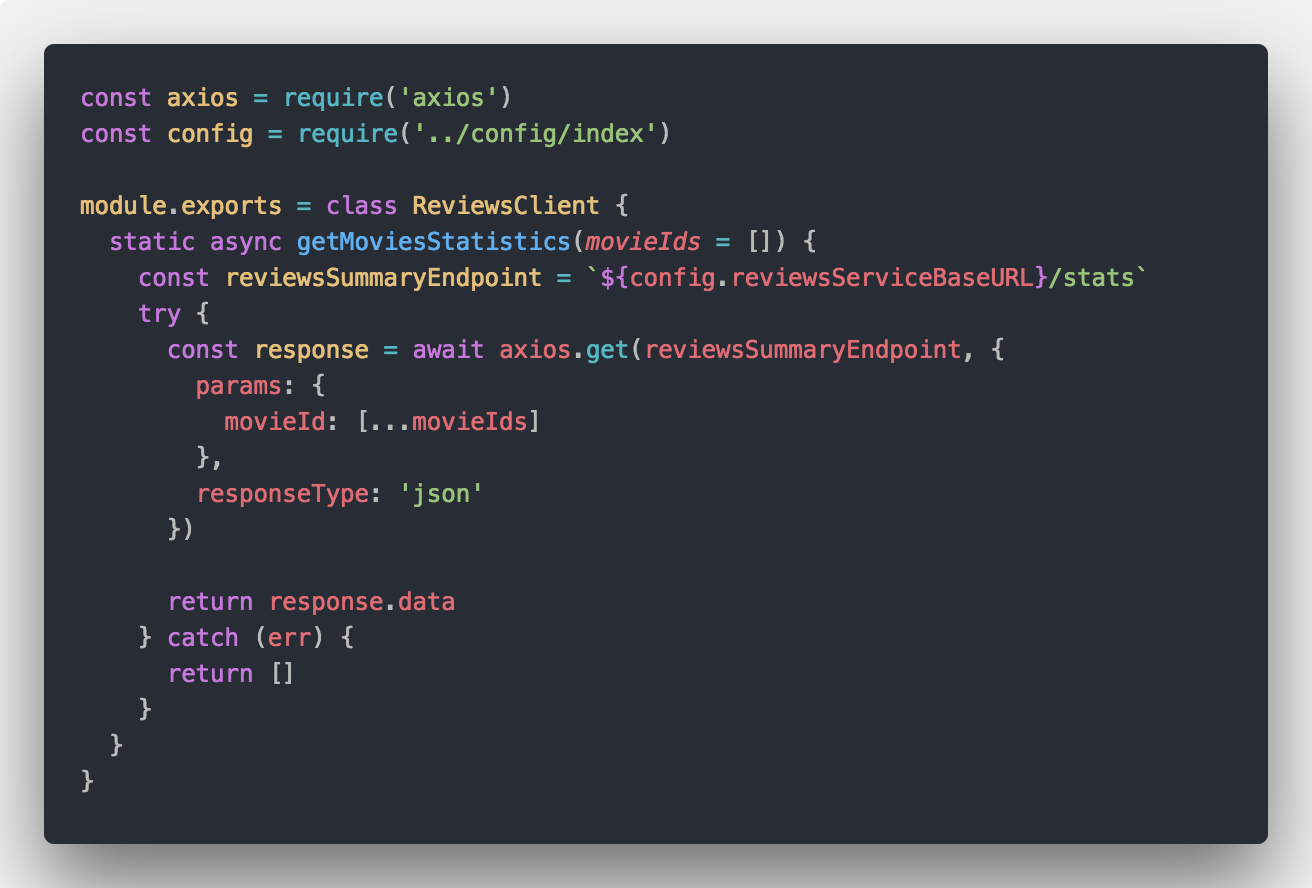Click the /stats text in template string
Image resolution: width=1312 pixels, height=888 pixels.
1091,278
